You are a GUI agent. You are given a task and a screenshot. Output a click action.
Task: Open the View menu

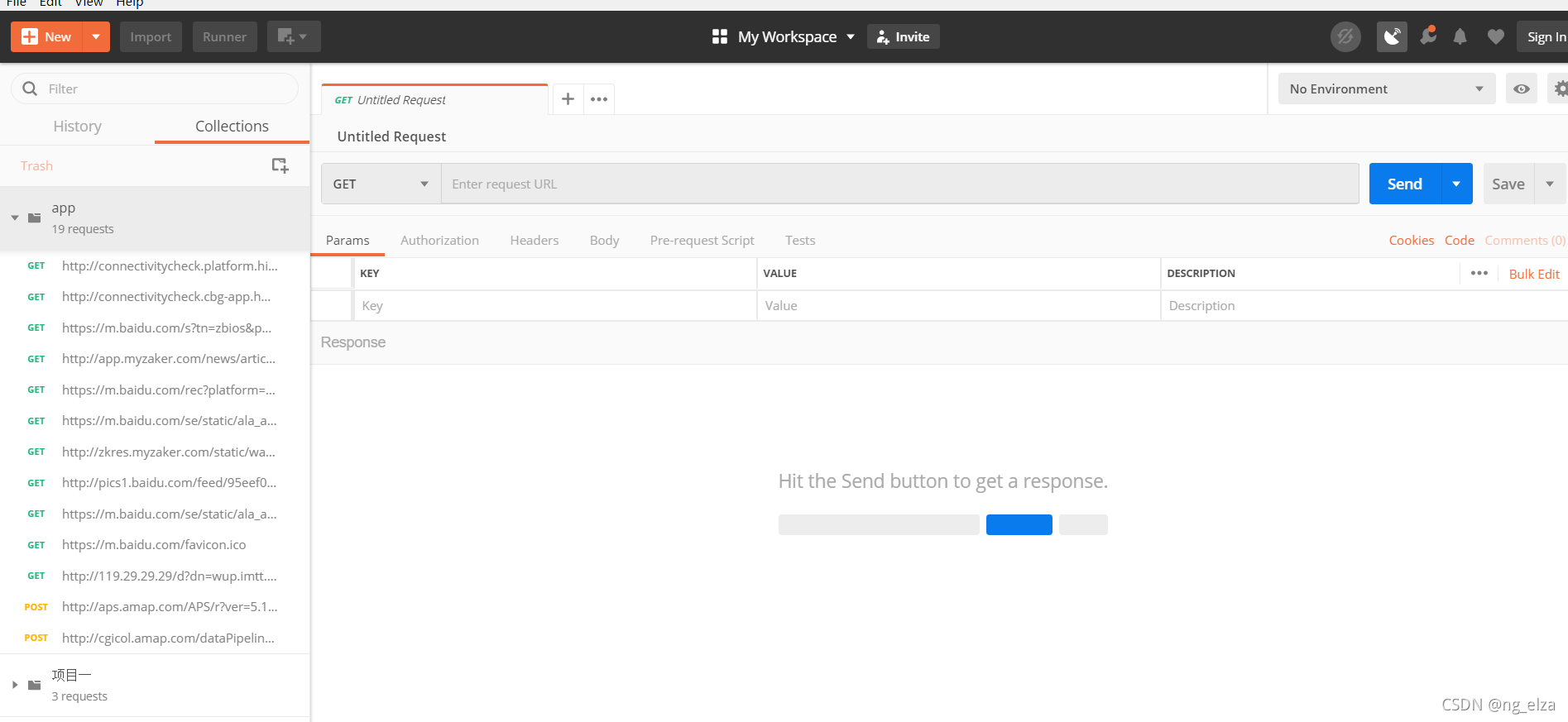(89, 2)
